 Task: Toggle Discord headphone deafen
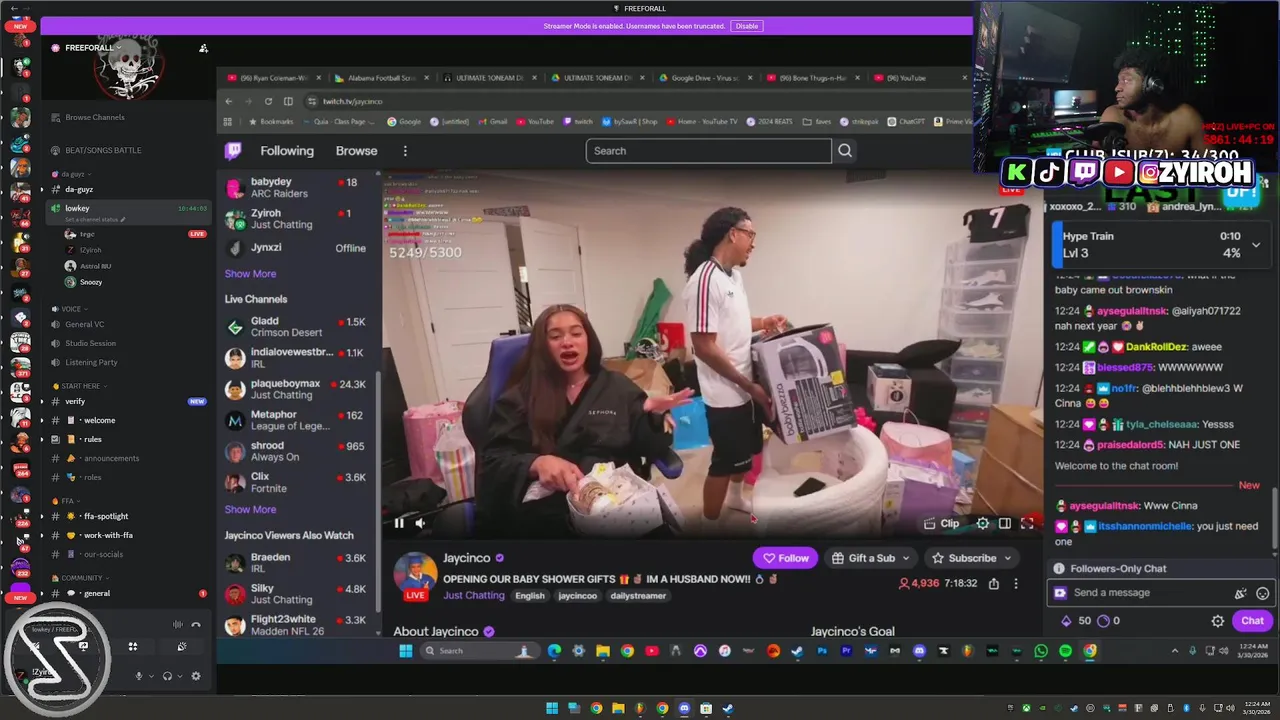(167, 676)
